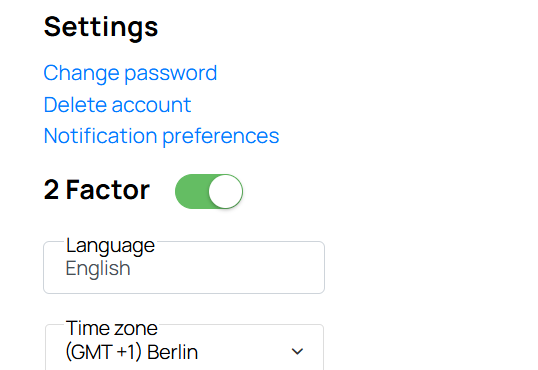Click the word preferences in the Notification link

click(221, 137)
